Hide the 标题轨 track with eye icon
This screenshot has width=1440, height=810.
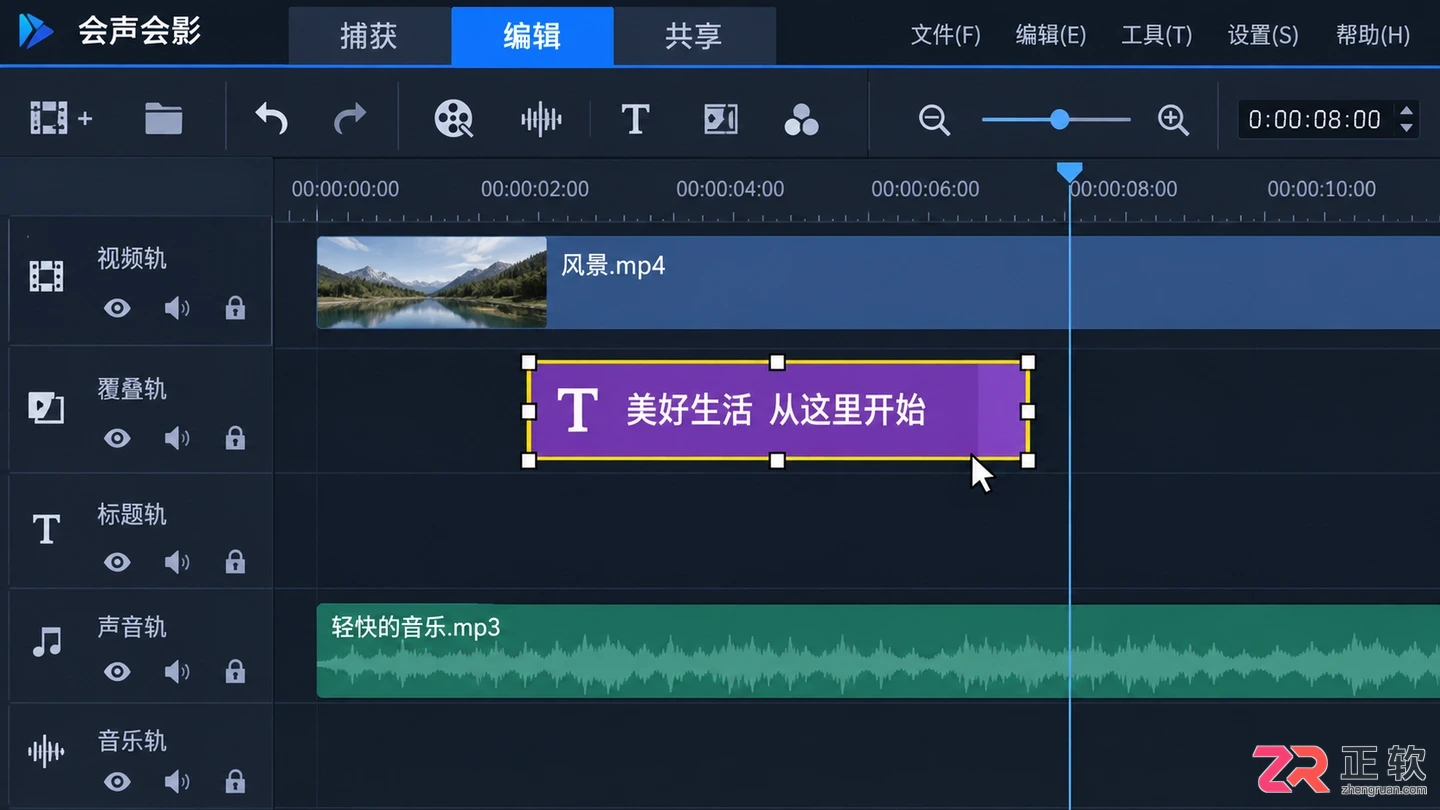pos(117,562)
